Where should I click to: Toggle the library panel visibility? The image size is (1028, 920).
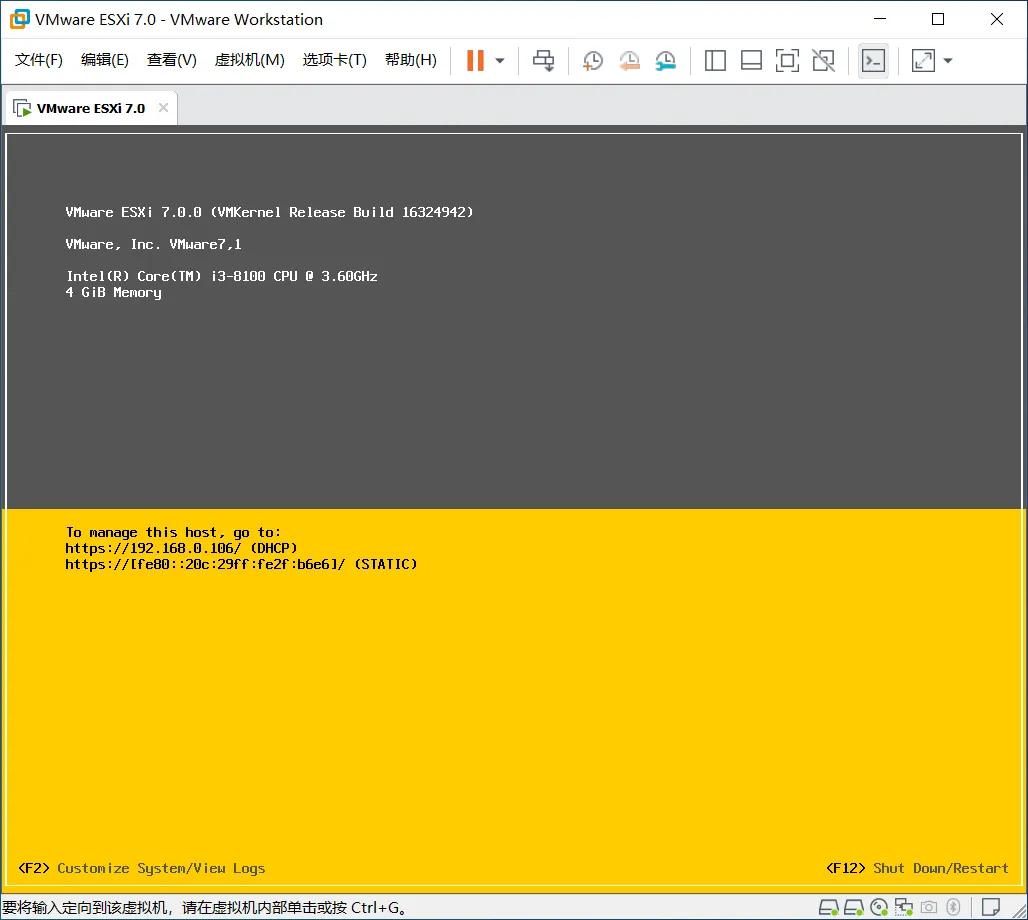pos(715,60)
